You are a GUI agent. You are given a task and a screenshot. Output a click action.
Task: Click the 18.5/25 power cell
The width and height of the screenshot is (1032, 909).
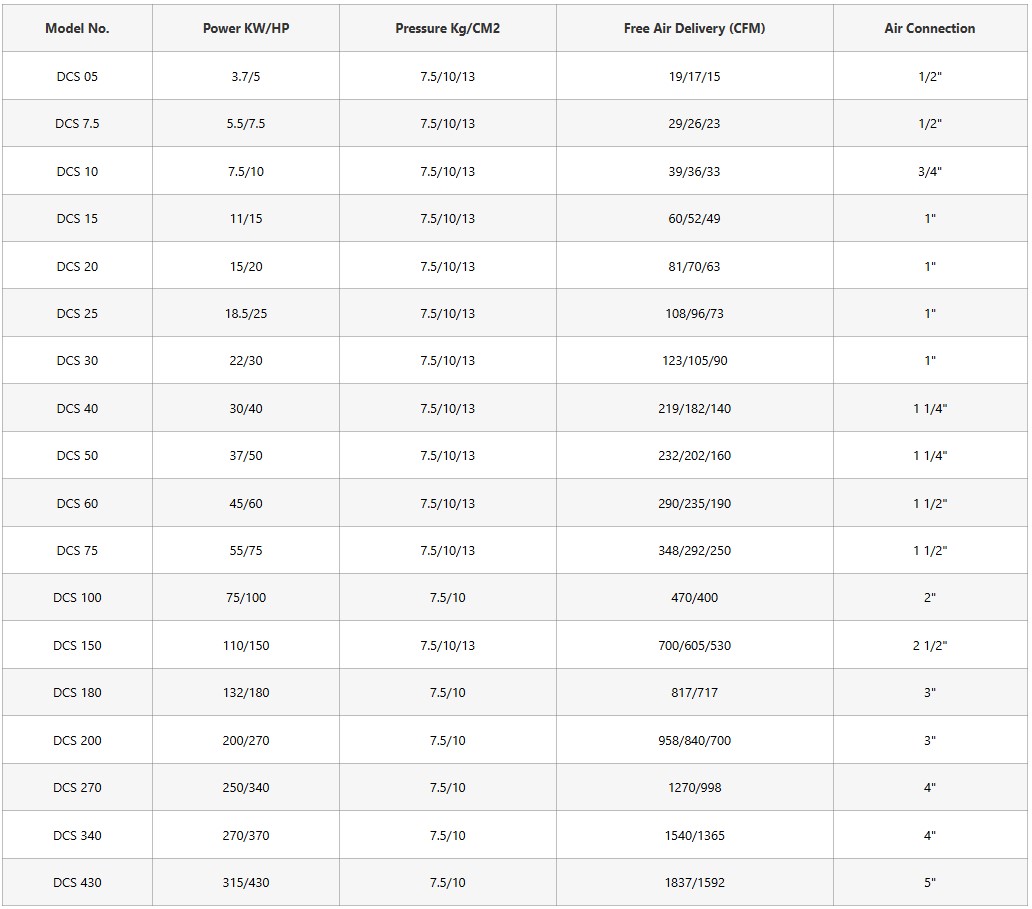click(245, 313)
